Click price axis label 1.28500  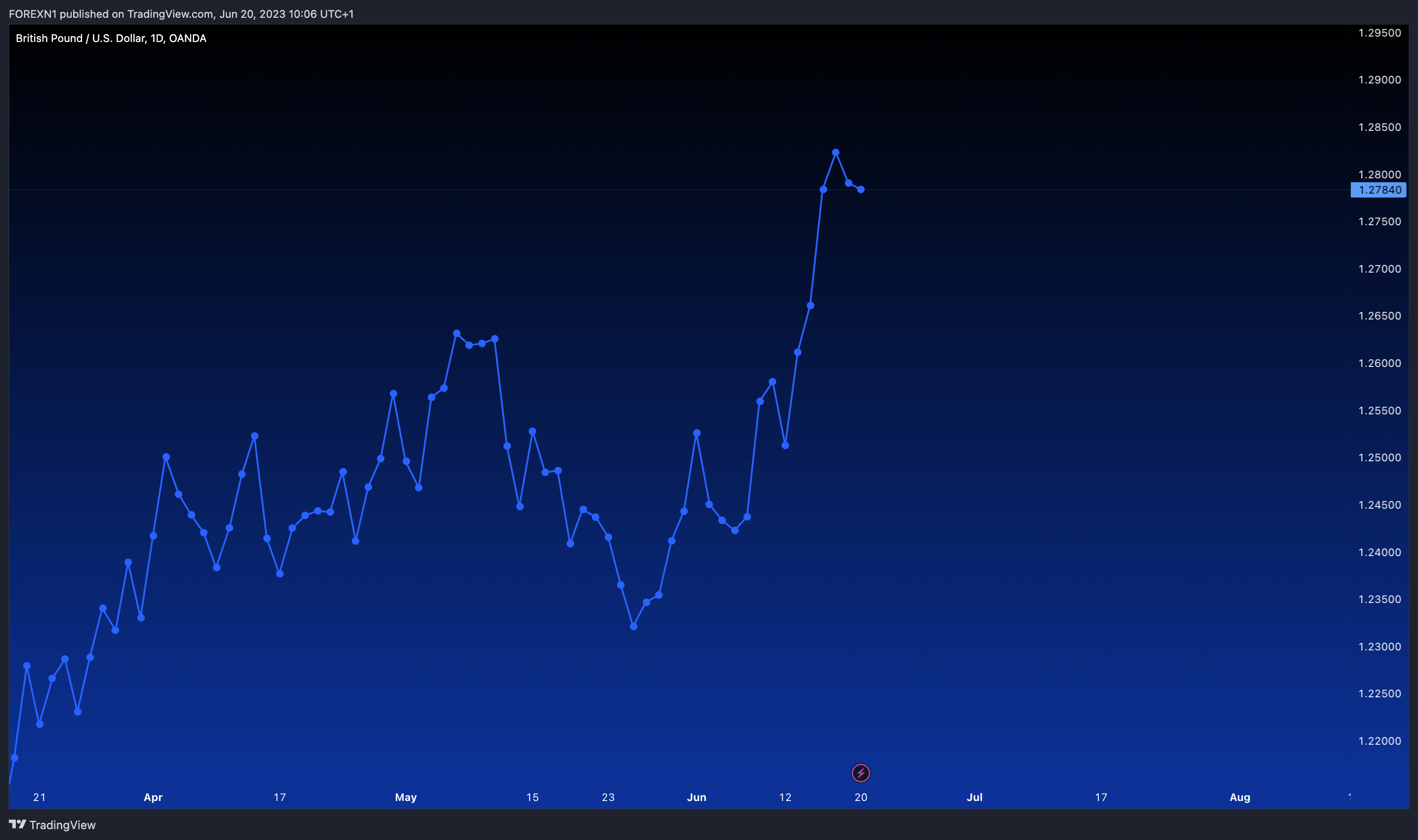(1379, 127)
